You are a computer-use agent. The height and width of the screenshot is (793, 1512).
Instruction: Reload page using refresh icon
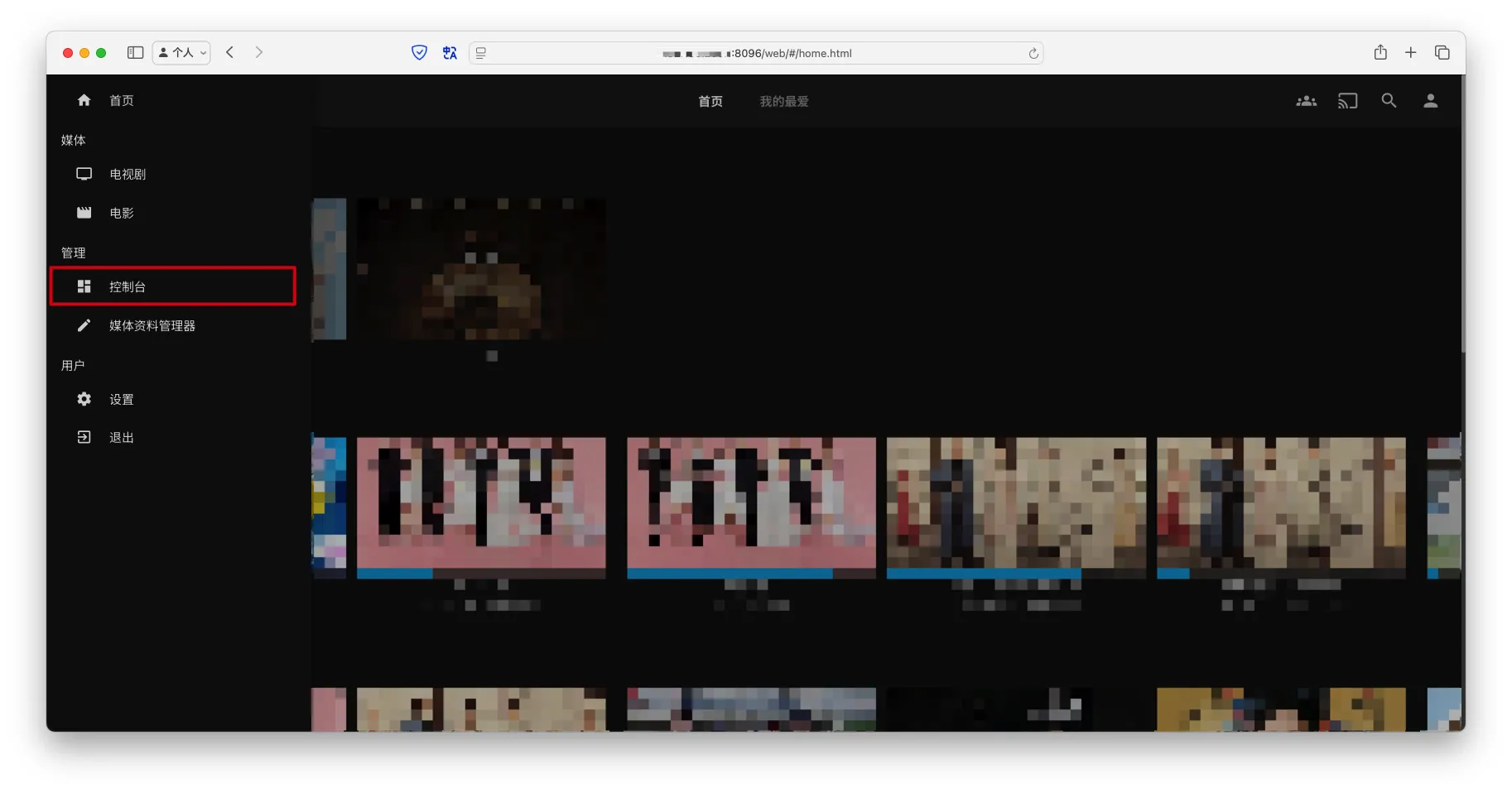(1033, 54)
